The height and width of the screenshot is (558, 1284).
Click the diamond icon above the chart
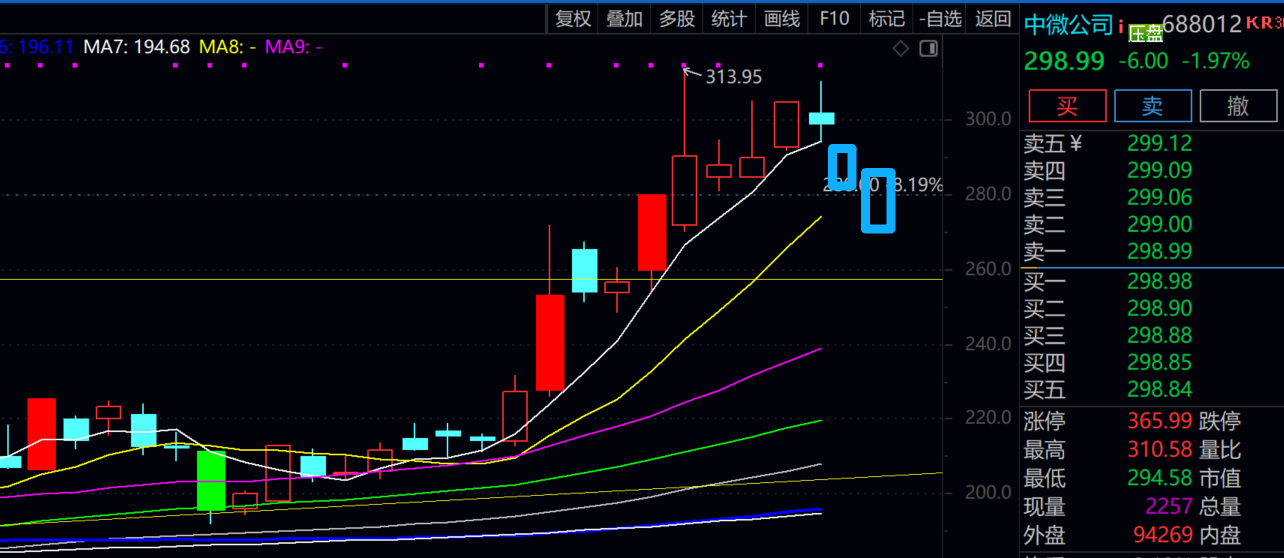point(901,48)
